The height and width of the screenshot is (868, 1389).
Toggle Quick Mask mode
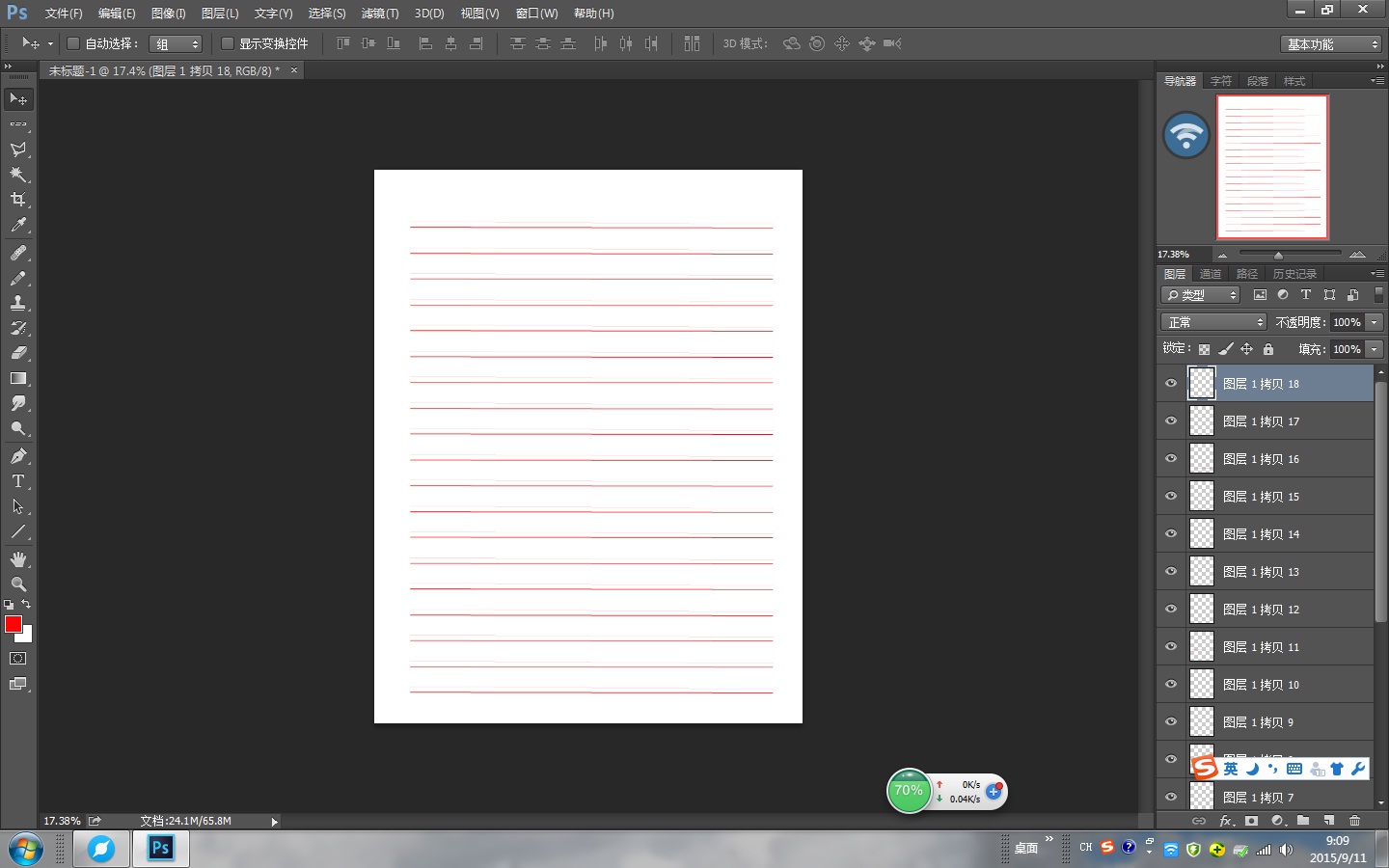click(x=18, y=659)
